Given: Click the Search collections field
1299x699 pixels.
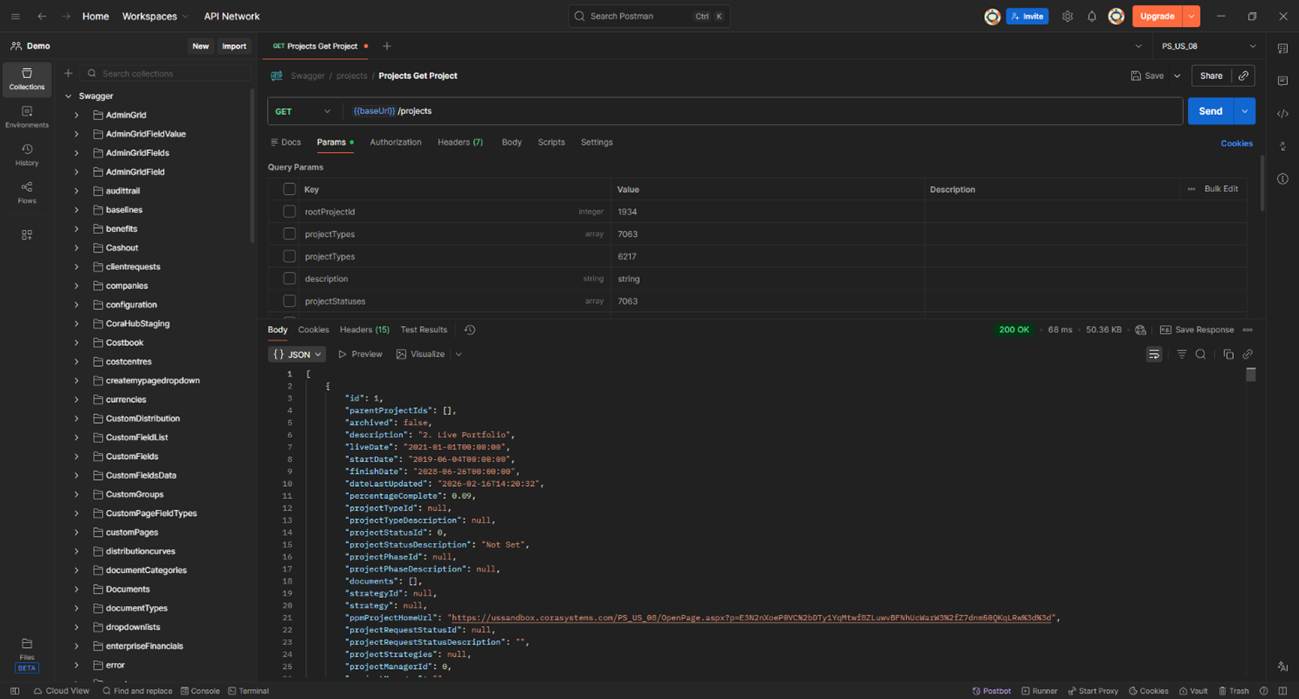Looking at the screenshot, I should point(166,73).
